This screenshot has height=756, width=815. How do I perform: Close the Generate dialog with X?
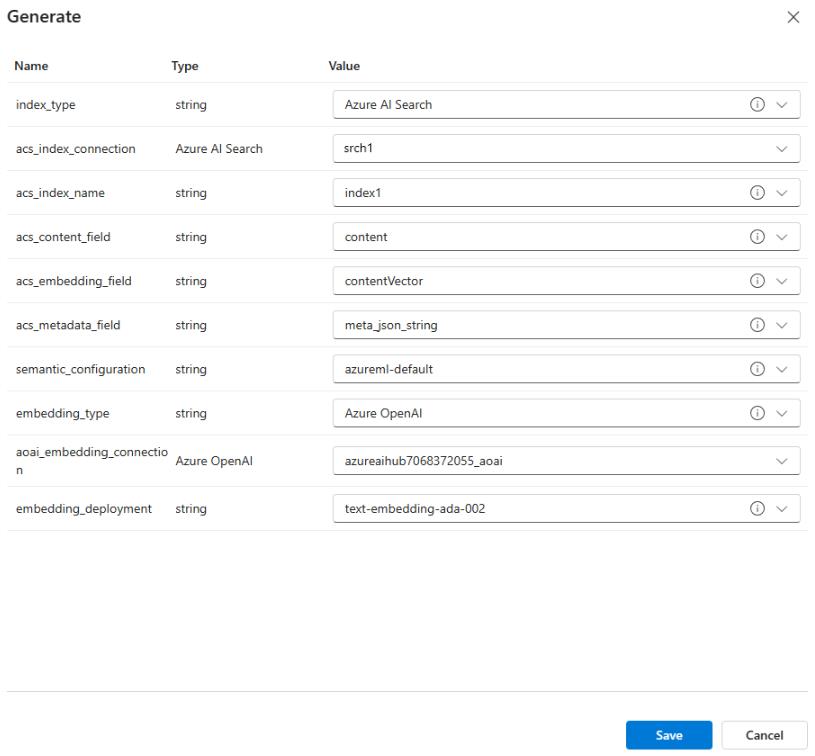point(794,18)
